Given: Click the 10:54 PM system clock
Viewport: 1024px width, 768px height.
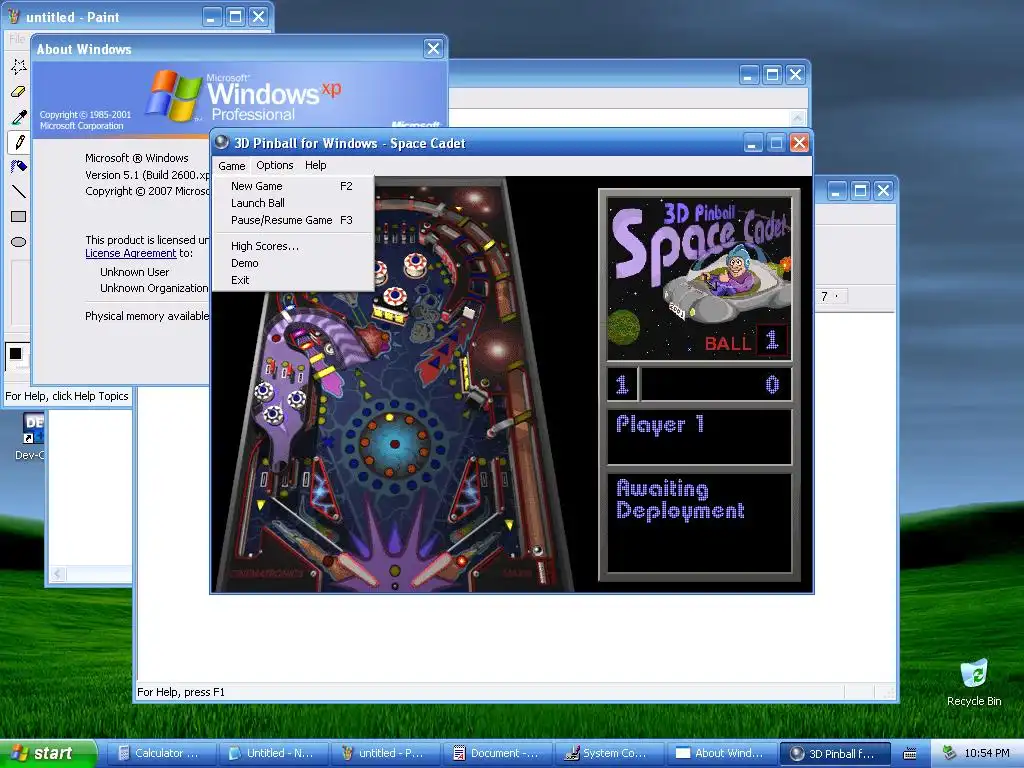Looking at the screenshot, I should coord(987,753).
